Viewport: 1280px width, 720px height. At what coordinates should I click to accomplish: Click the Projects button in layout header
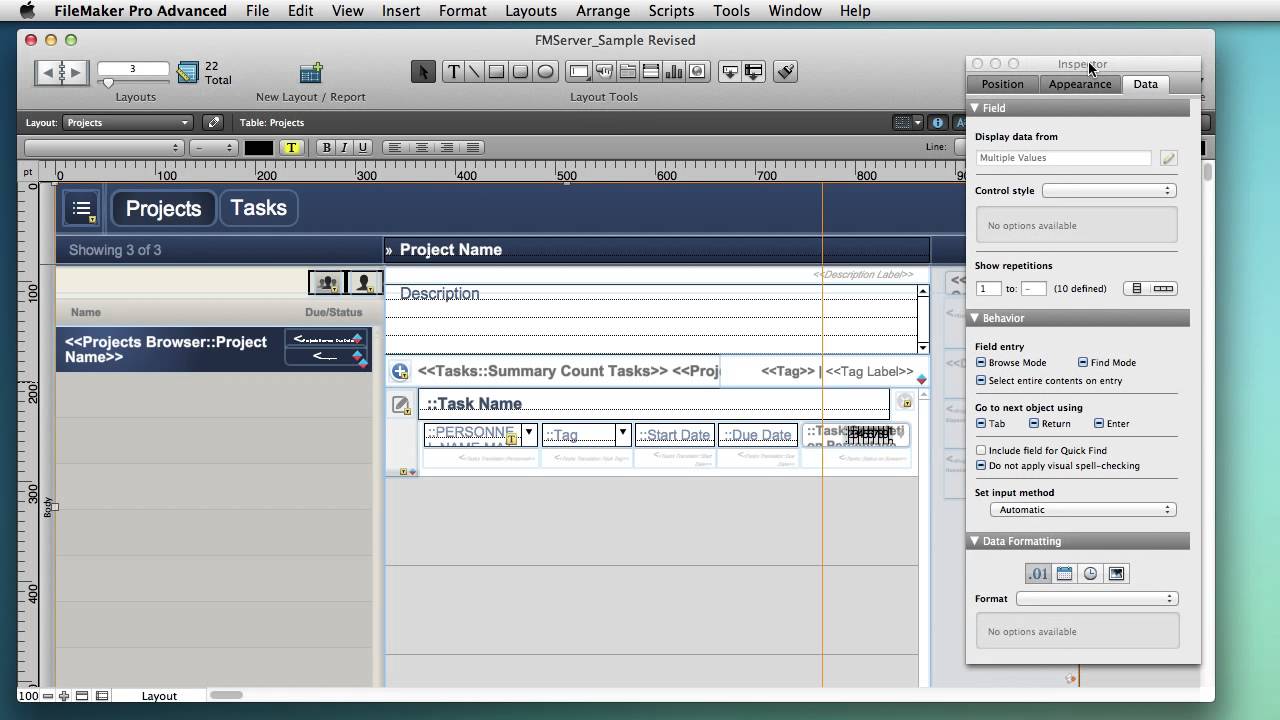pyautogui.click(x=163, y=208)
